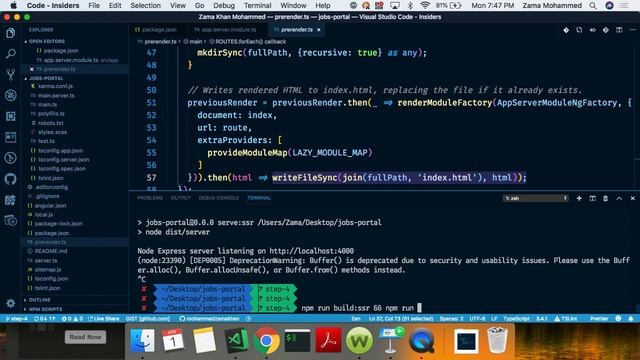640x360 pixels.
Task: Maximize terminal panel with the chevron up
Action: [x=619, y=198]
